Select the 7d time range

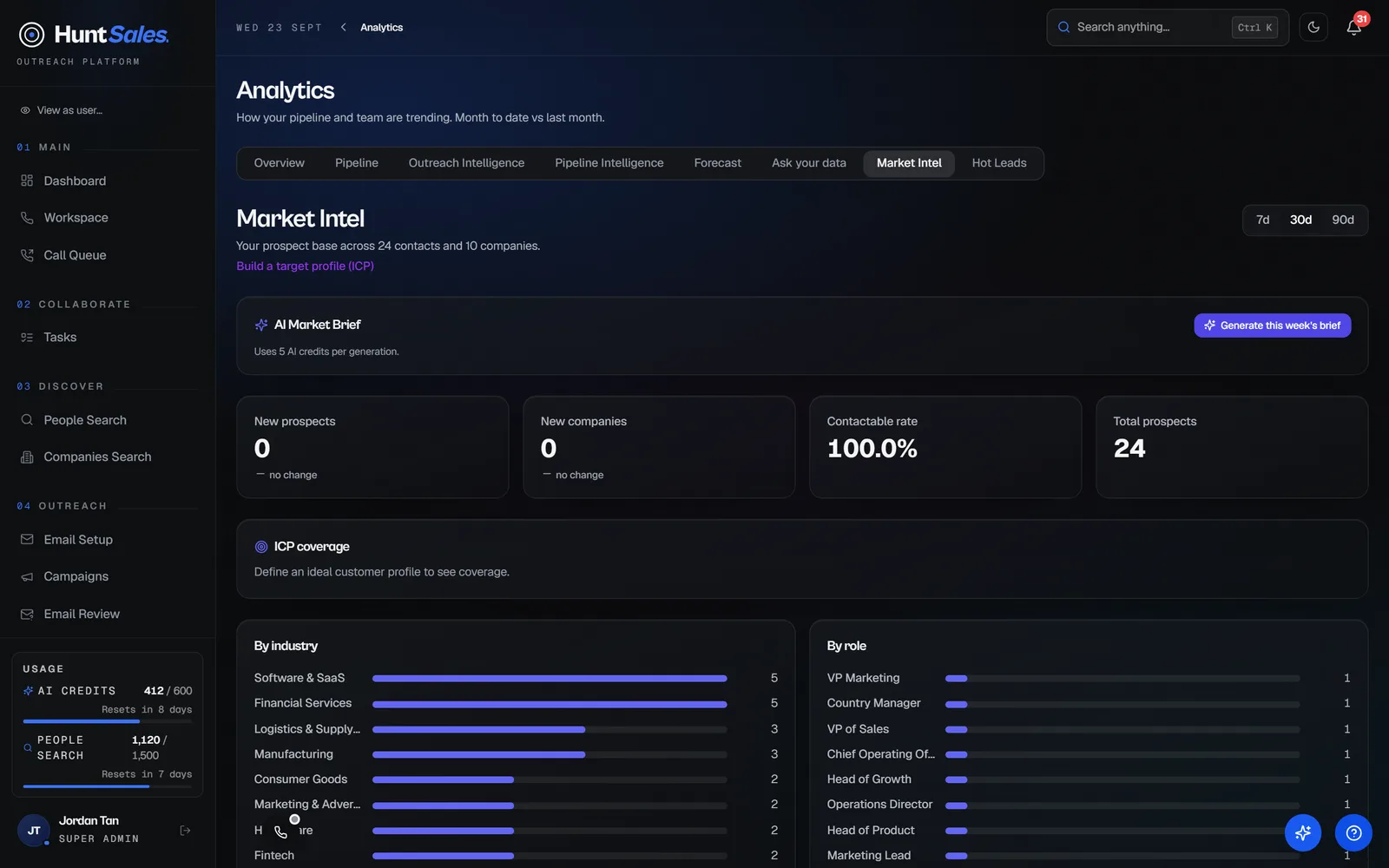1262,220
